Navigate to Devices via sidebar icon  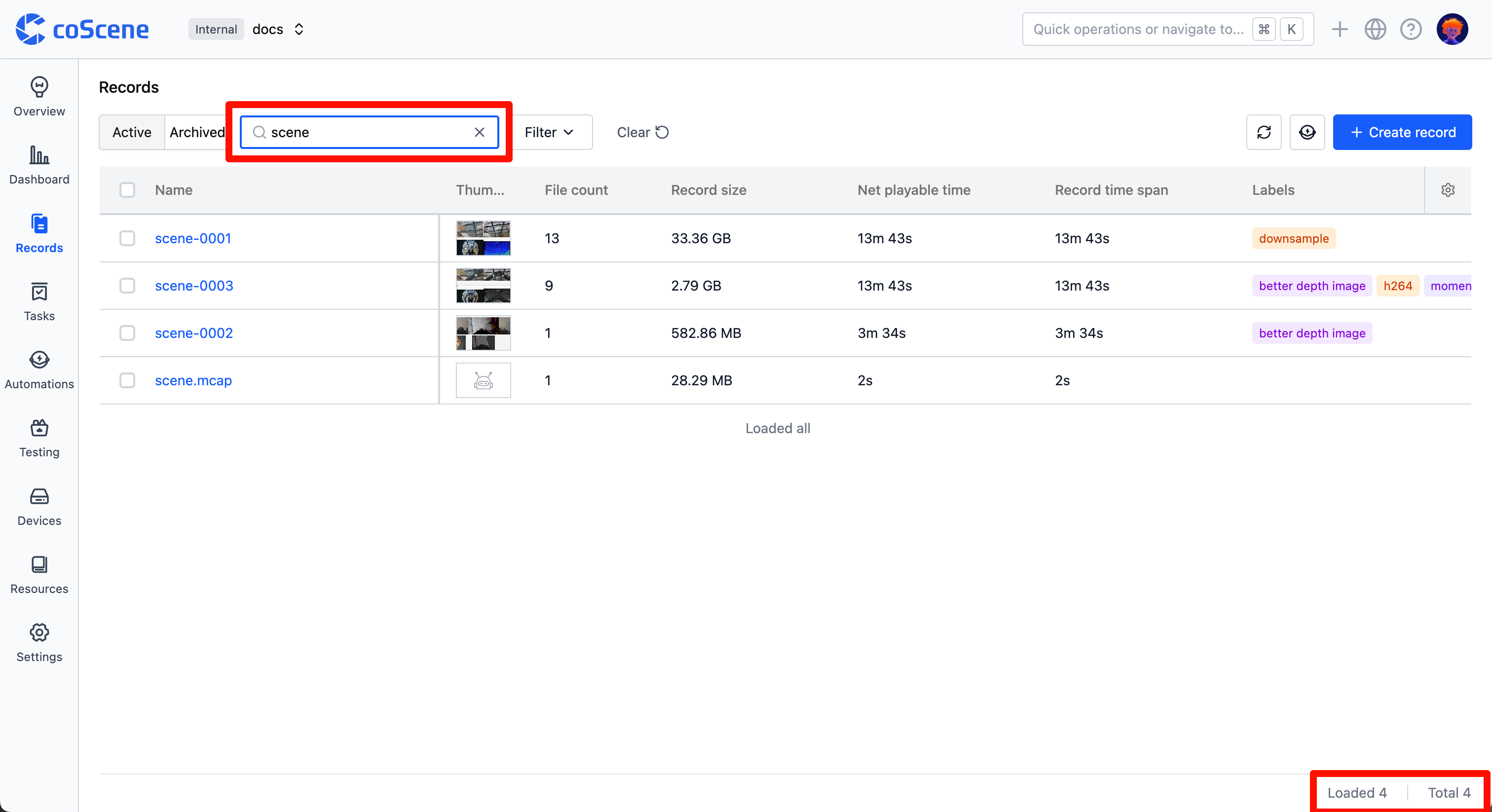click(38, 506)
